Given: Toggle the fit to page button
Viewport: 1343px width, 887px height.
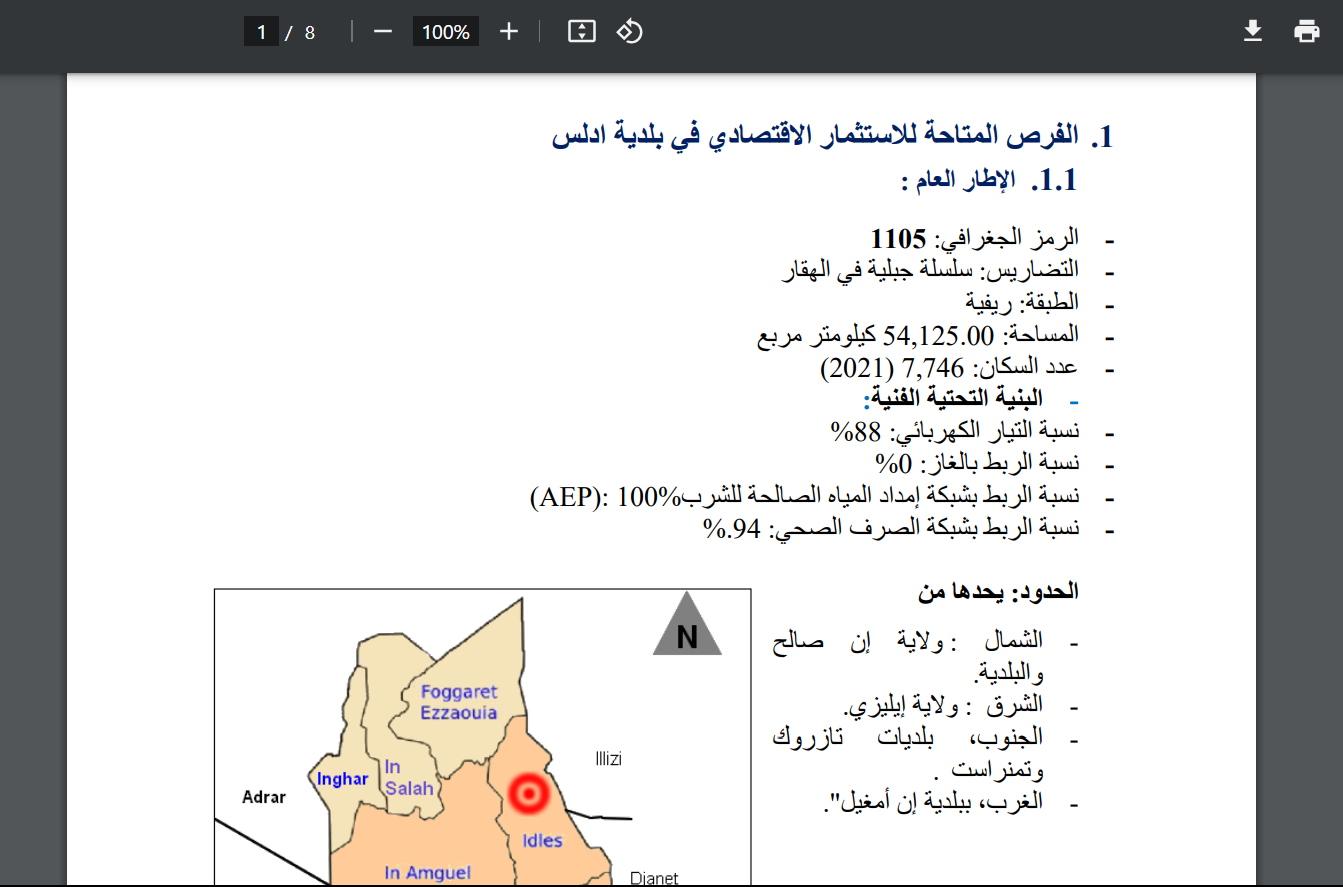Looking at the screenshot, I should tap(581, 32).
